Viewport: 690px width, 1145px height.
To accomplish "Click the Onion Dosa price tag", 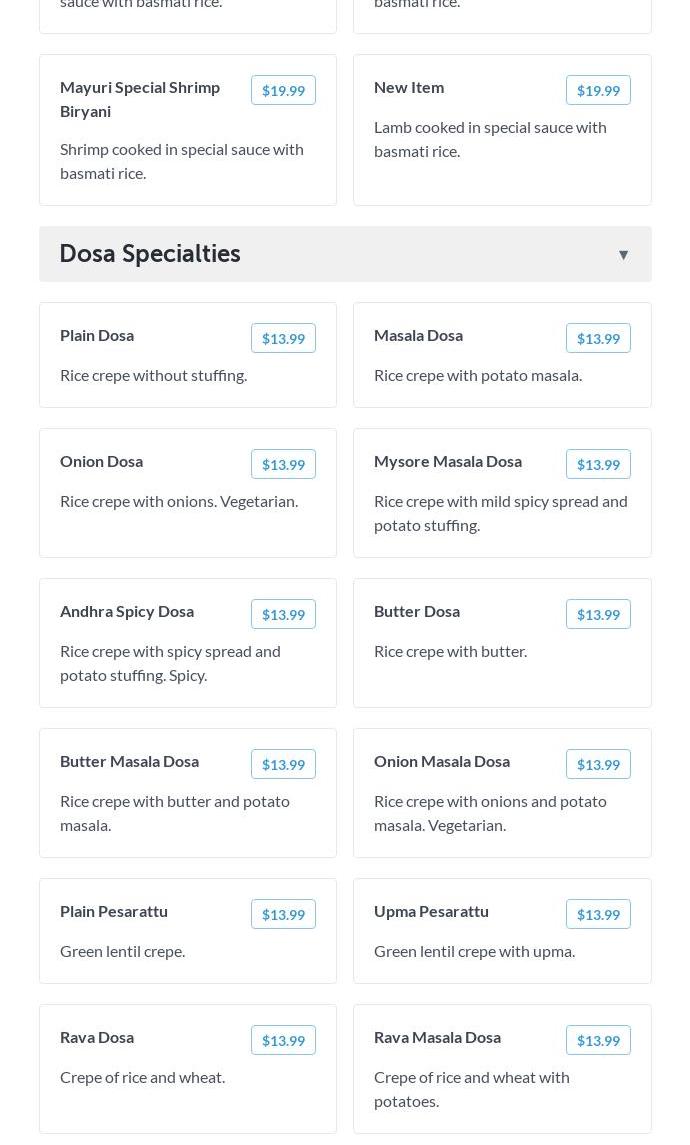I will (x=283, y=464).
